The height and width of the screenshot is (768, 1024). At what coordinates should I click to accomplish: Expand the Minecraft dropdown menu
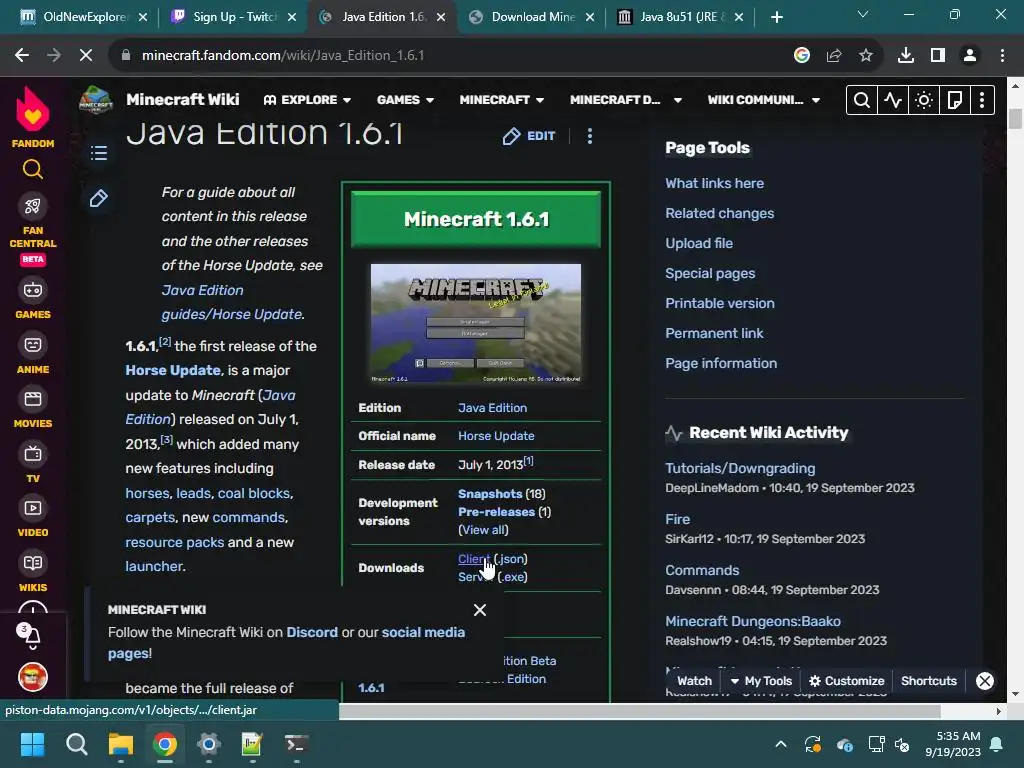point(502,100)
